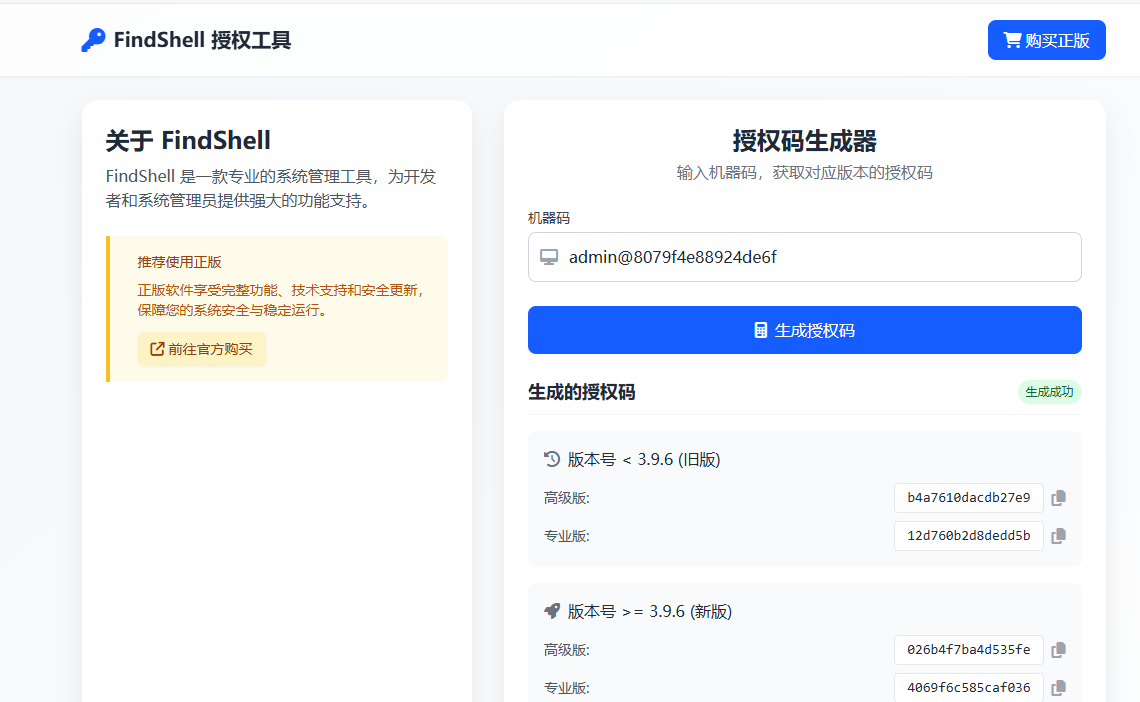Click the FindShell key logo icon
This screenshot has width=1140, height=702.
coord(93,40)
